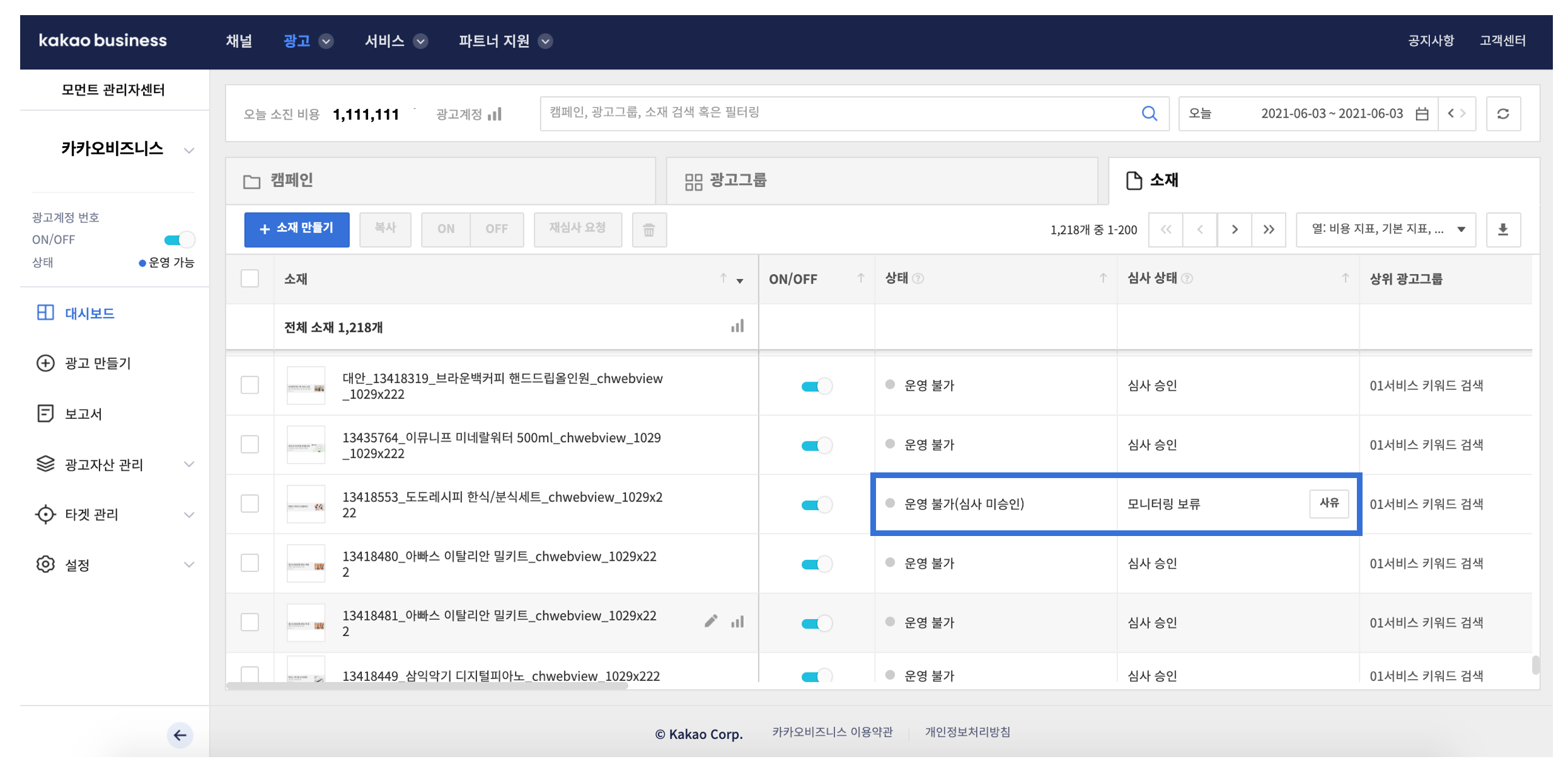Click the 사유 reason button

tap(1329, 503)
